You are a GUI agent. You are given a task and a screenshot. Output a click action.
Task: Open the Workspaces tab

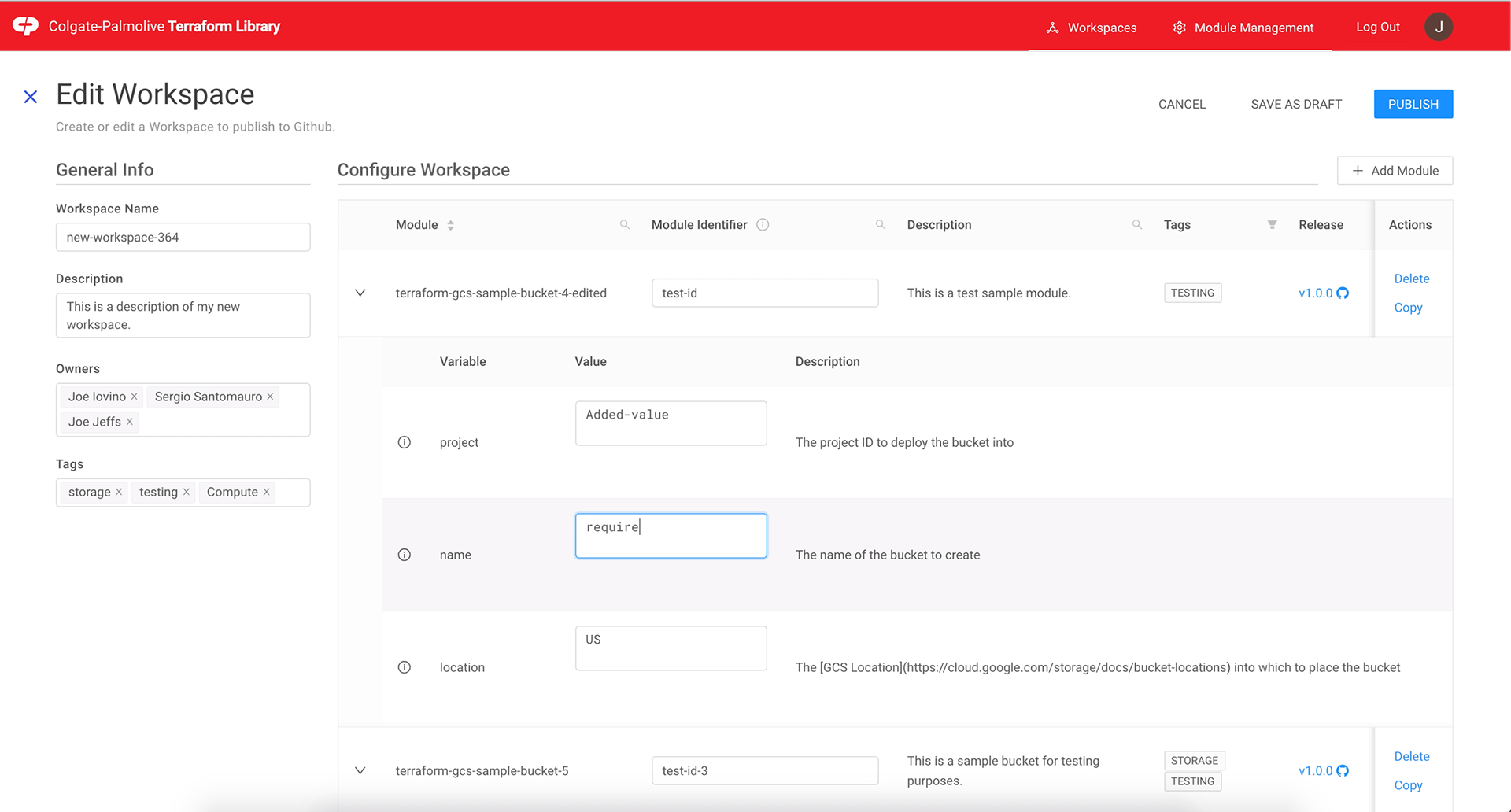point(1092,28)
